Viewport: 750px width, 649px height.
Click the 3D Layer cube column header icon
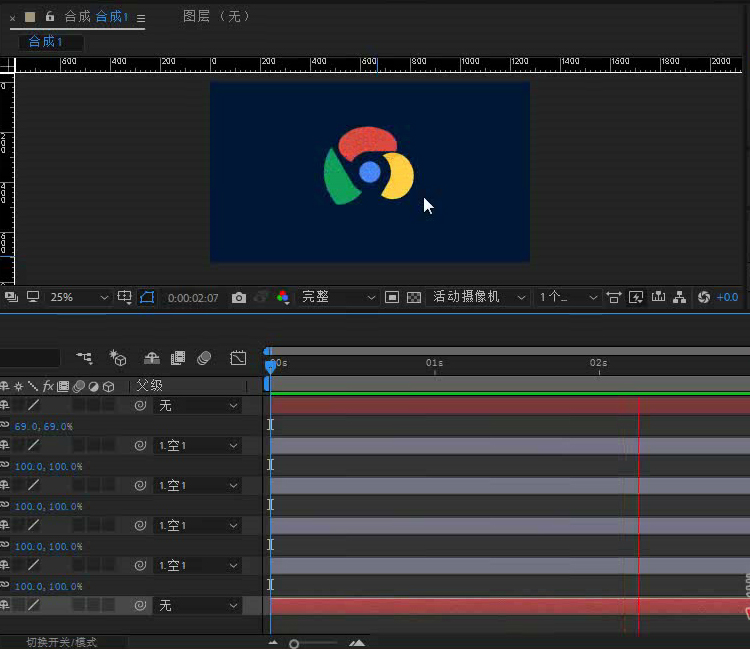click(x=109, y=386)
